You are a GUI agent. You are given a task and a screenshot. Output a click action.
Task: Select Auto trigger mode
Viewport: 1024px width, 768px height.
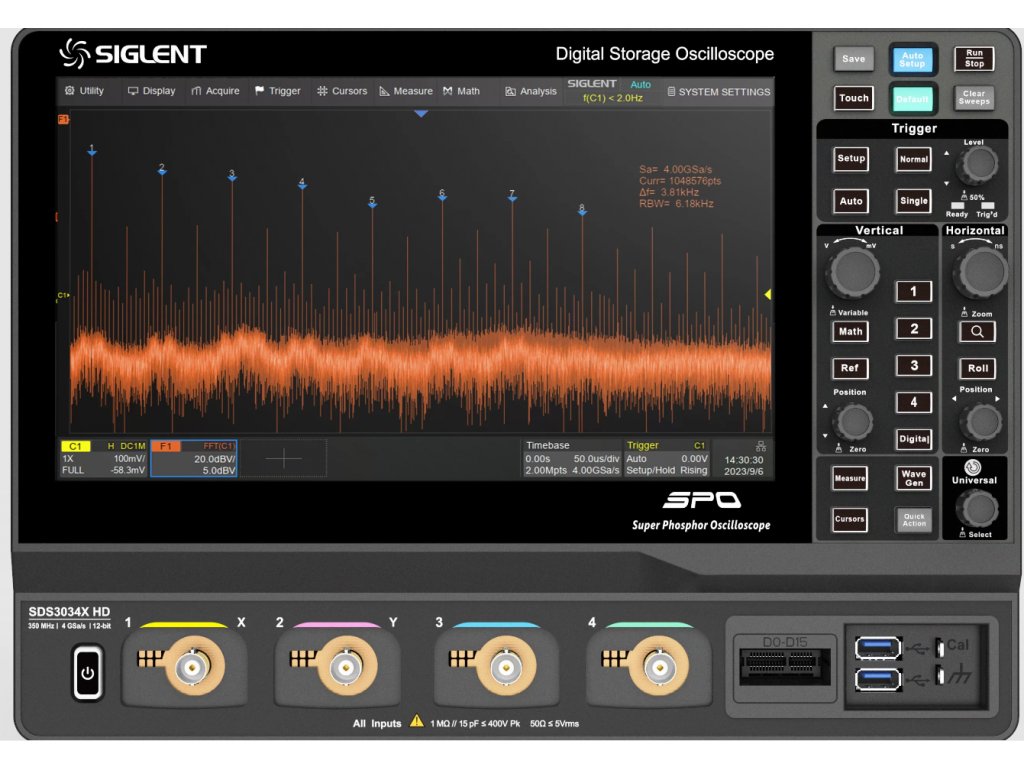tap(851, 201)
